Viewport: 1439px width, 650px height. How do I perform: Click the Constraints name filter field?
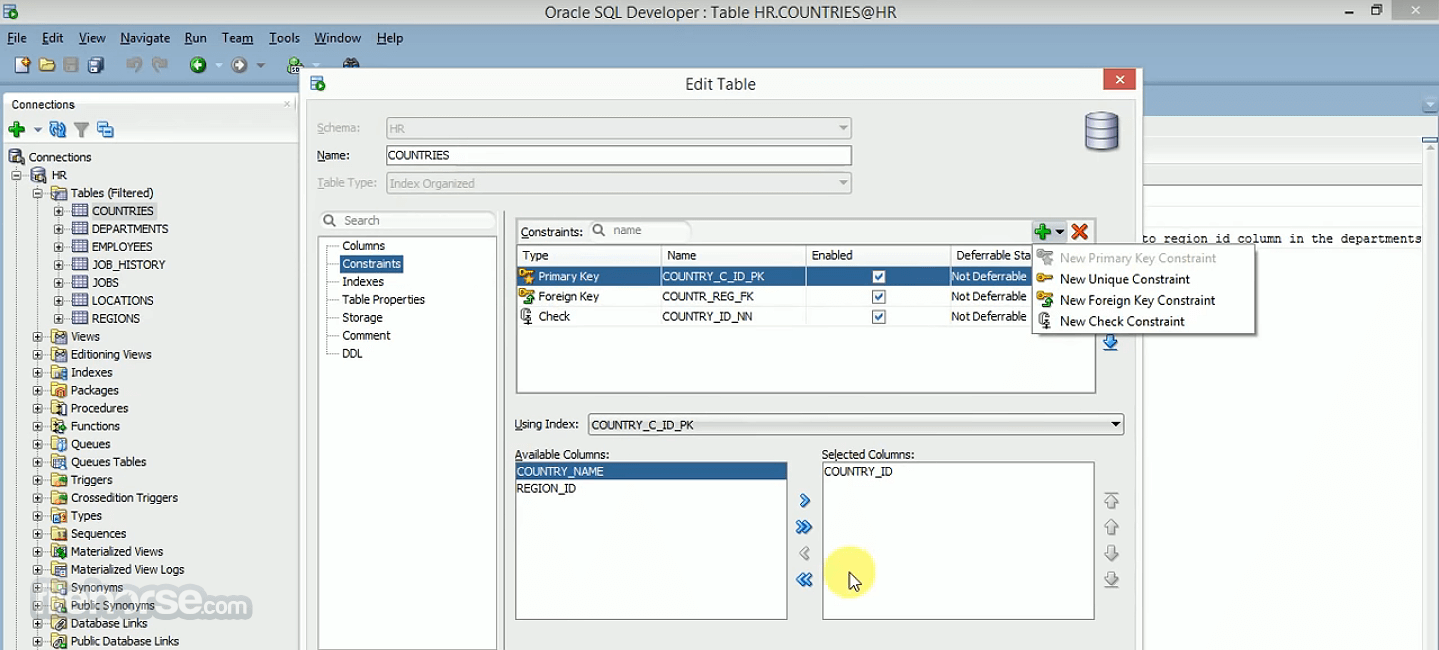click(640, 230)
